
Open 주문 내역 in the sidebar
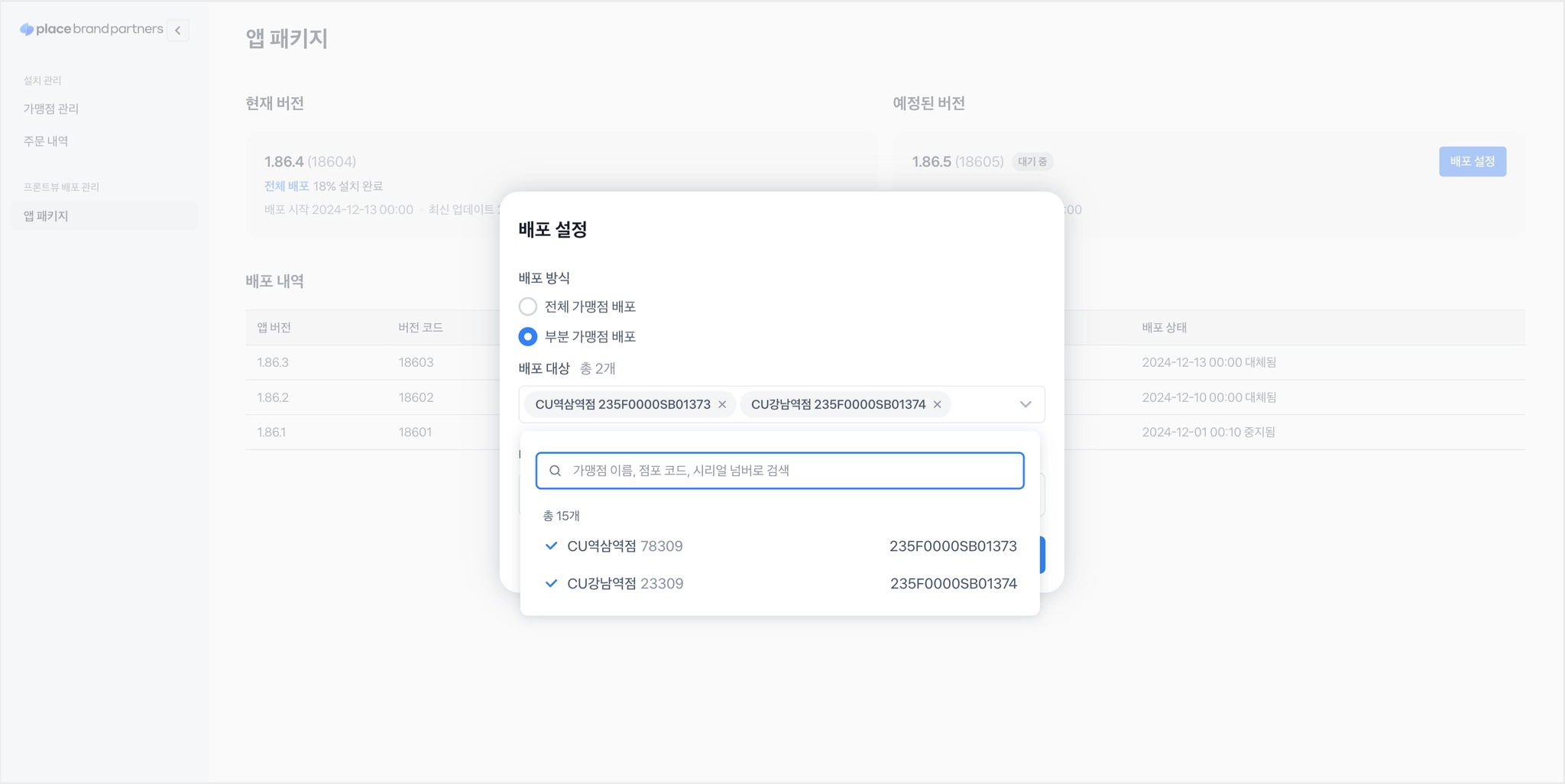tap(46, 141)
